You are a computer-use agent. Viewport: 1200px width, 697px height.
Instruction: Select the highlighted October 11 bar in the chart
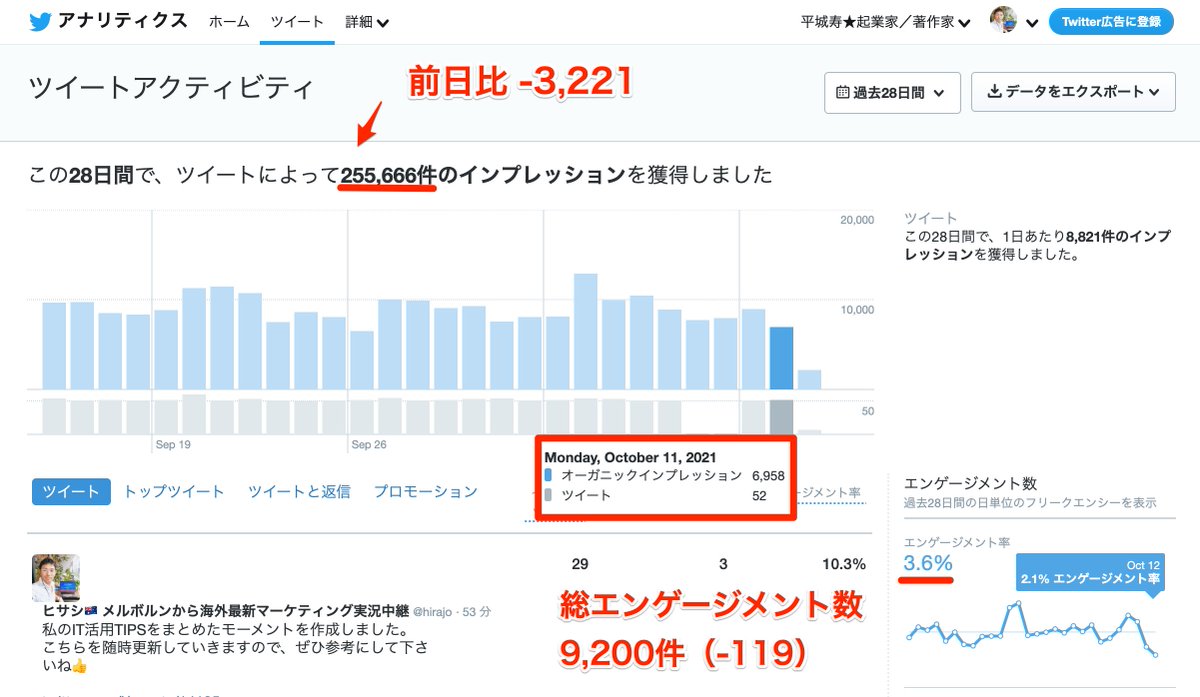780,360
